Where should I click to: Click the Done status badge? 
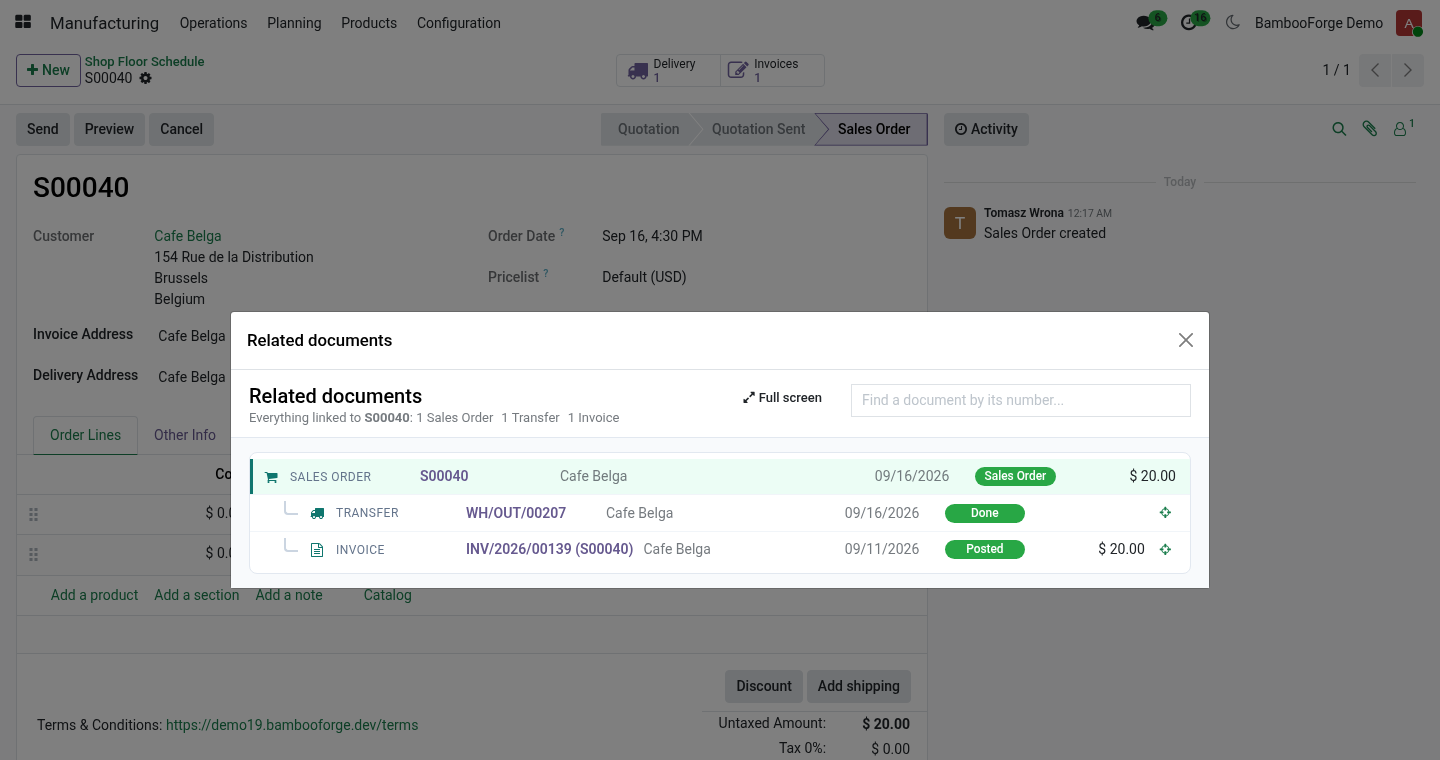(x=985, y=513)
